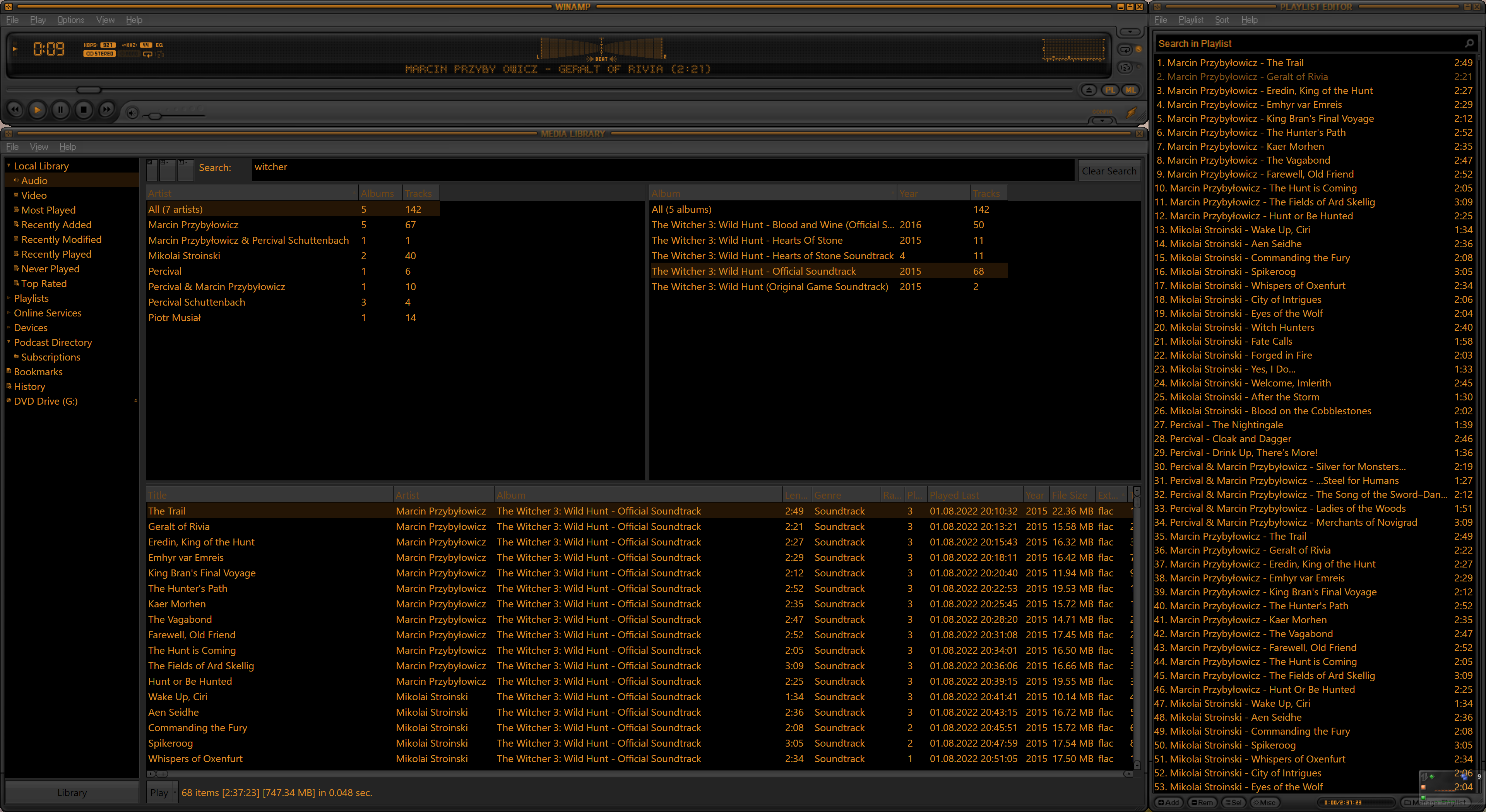Click the Previous track button in Winamp
This screenshot has width=1486, height=812.
point(15,109)
